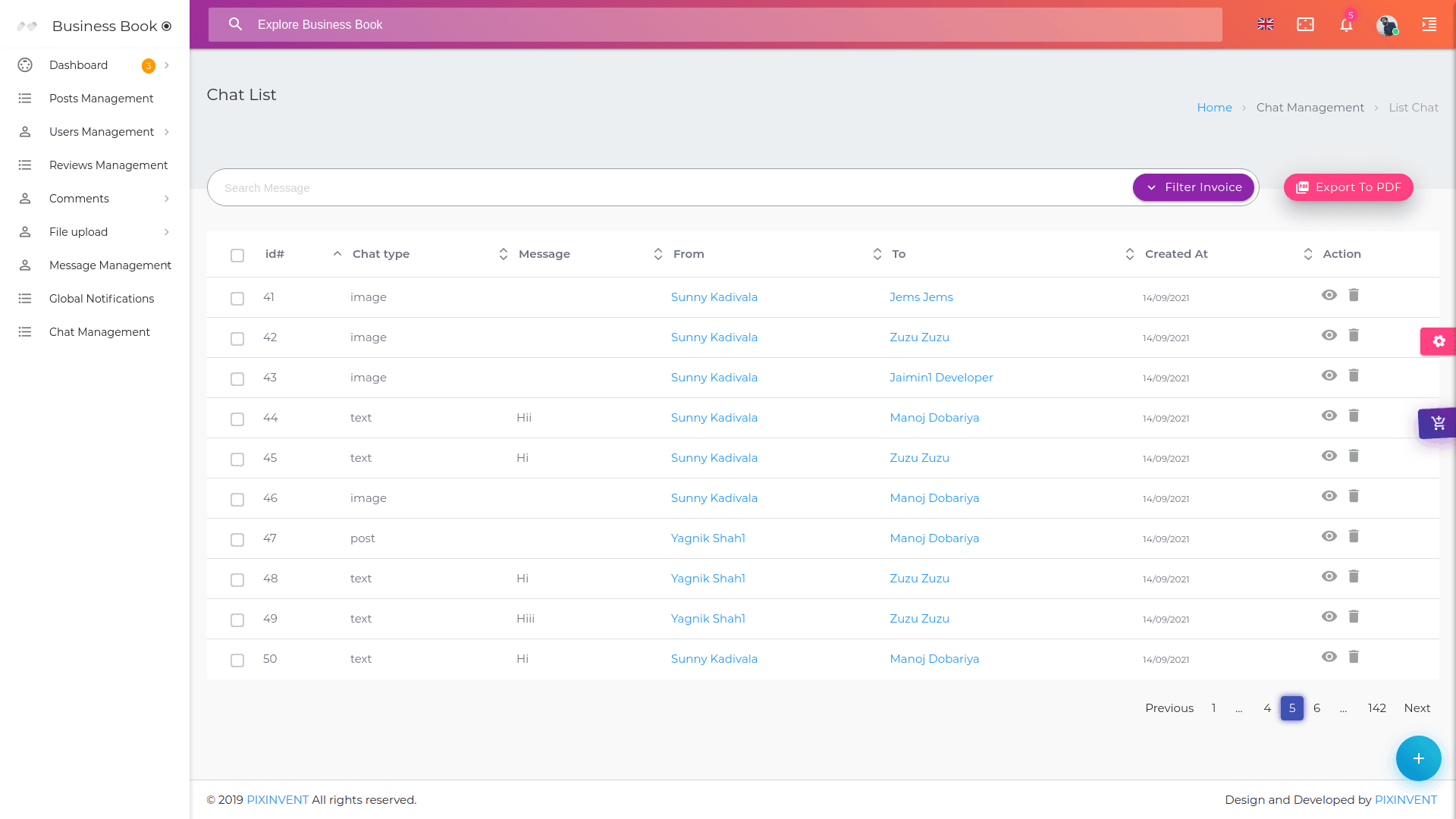Delete chat row 44 with trash icon
1456x819 pixels.
click(x=1354, y=416)
